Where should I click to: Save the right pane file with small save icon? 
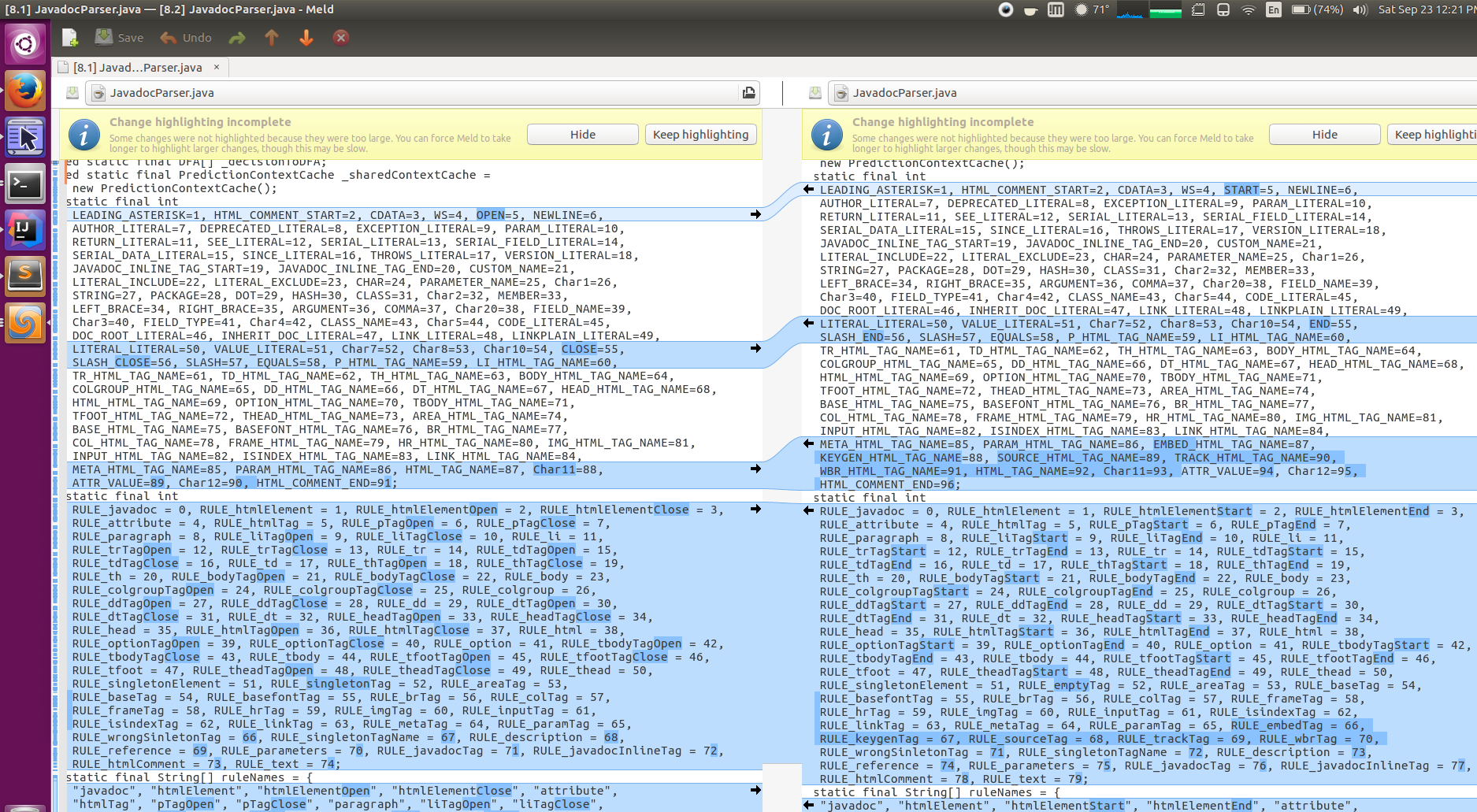pos(815,93)
